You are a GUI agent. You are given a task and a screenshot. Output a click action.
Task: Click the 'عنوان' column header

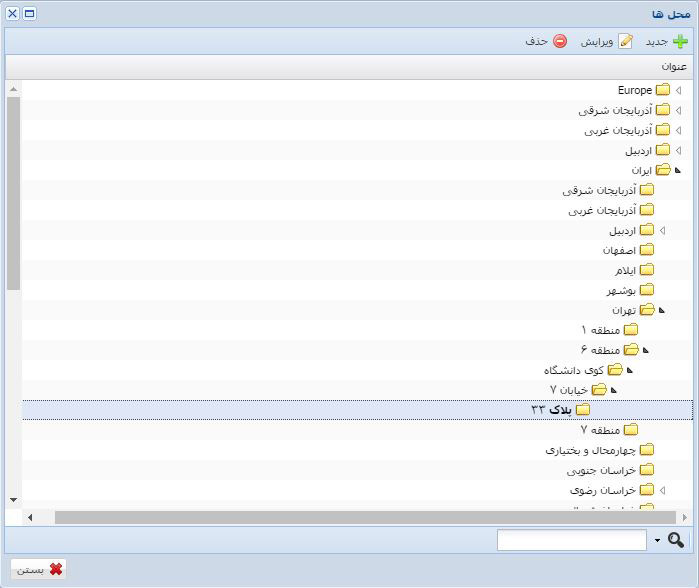coord(673,66)
